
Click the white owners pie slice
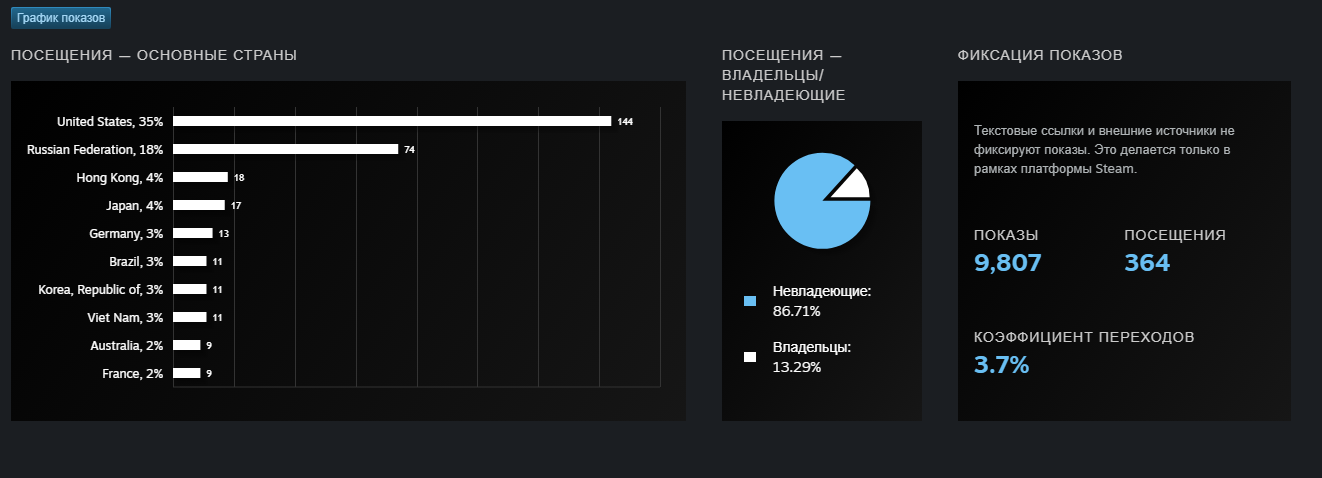pyautogui.click(x=853, y=183)
